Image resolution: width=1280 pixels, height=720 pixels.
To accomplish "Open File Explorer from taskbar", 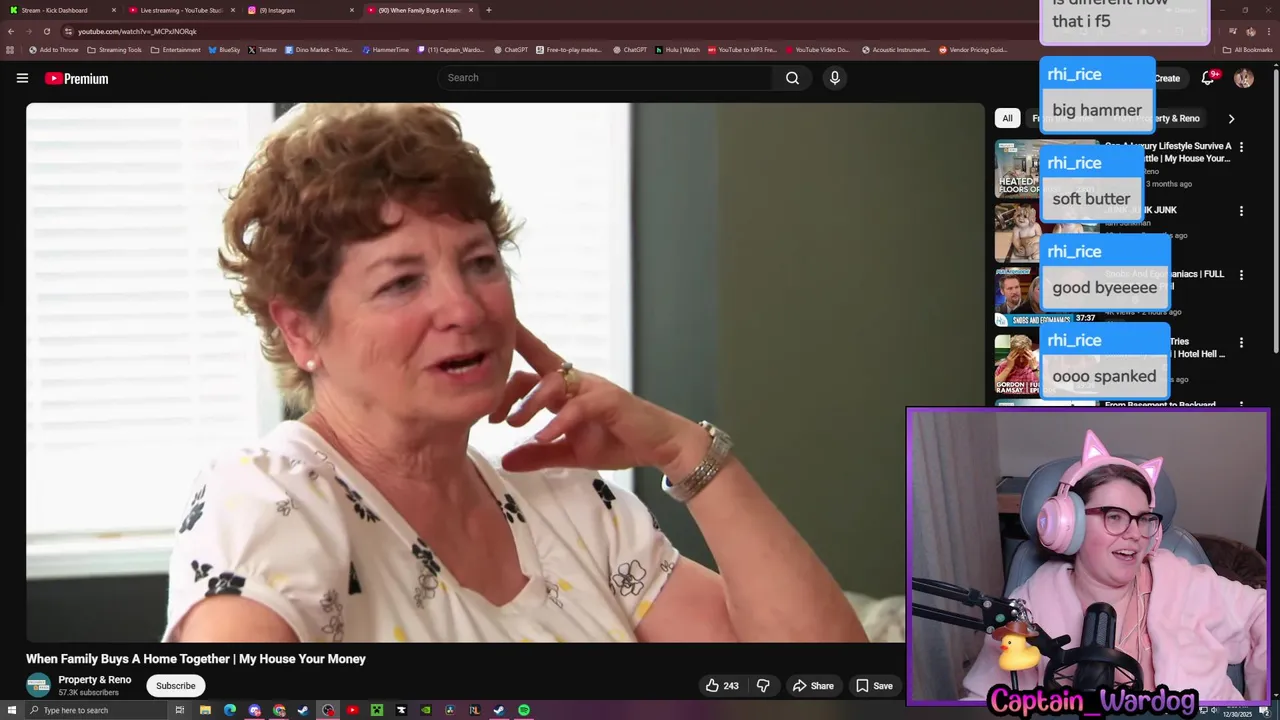I will (x=205, y=710).
